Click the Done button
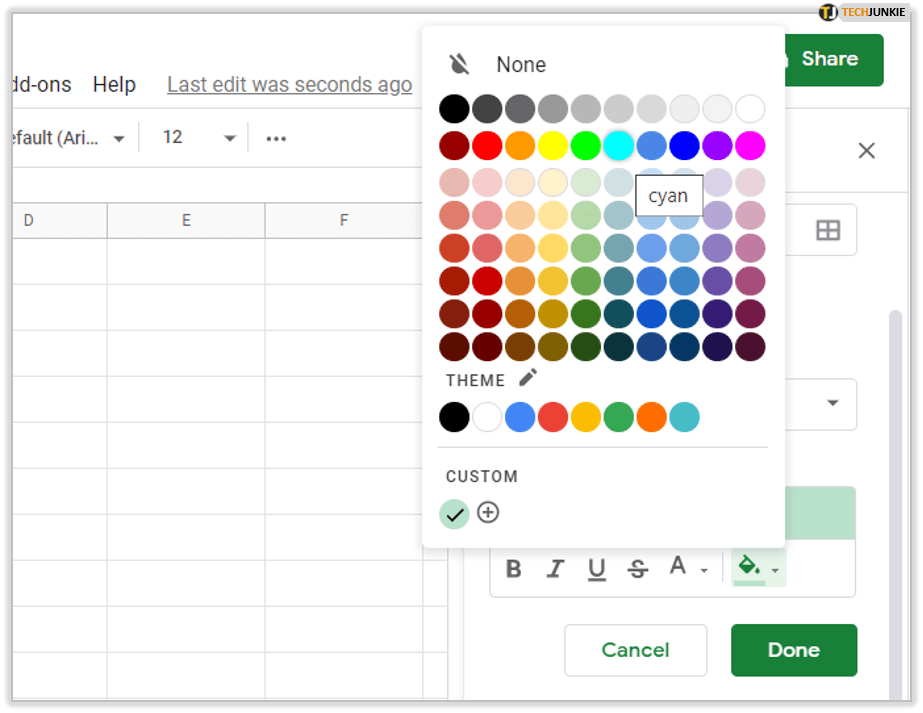Viewport: 923px width, 713px height. (x=794, y=650)
